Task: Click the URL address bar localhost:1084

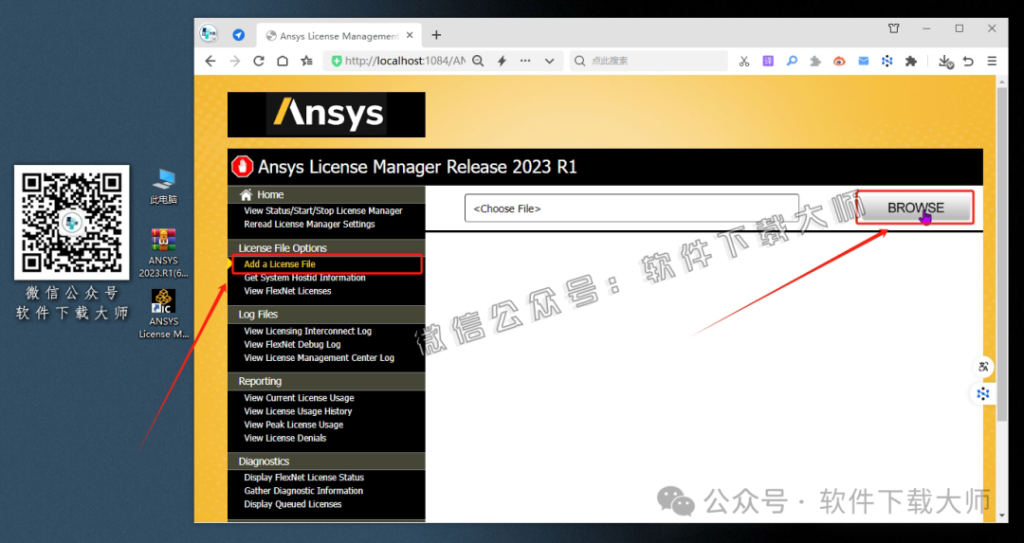Action: (x=405, y=61)
